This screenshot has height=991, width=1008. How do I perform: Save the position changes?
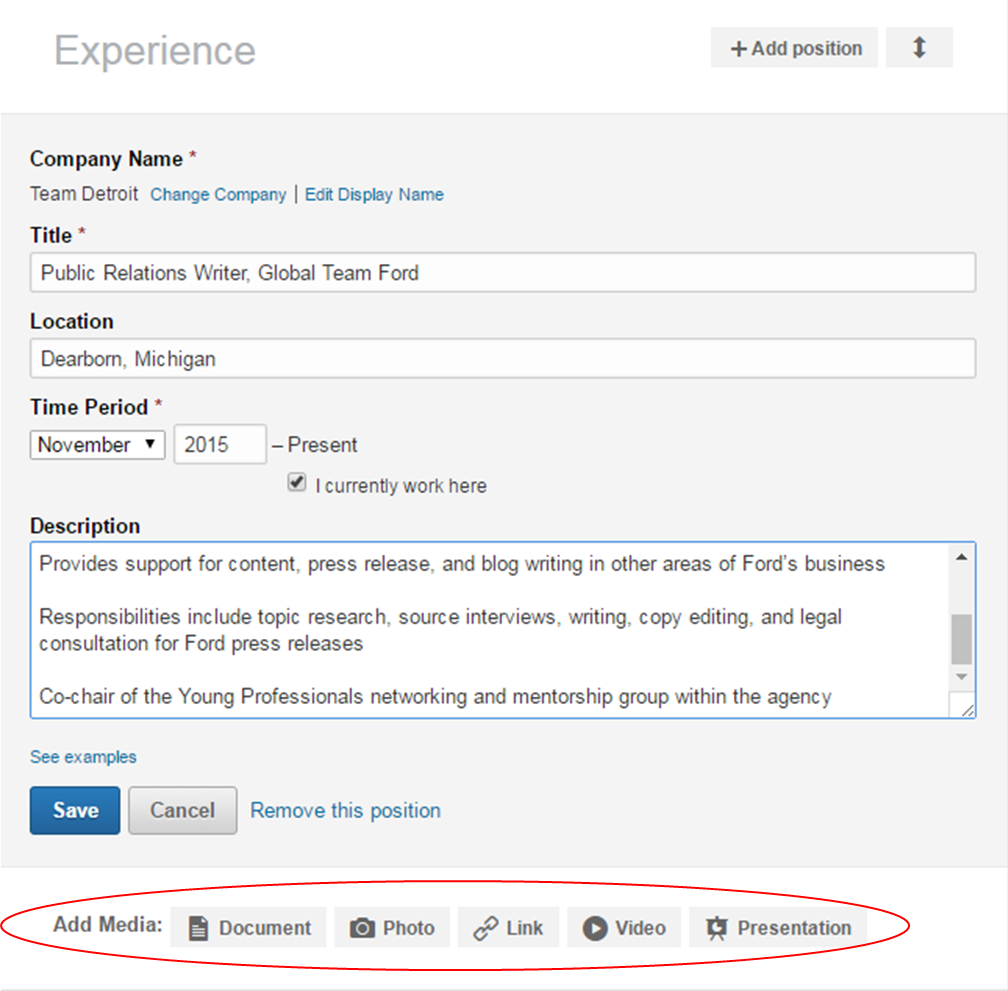75,810
